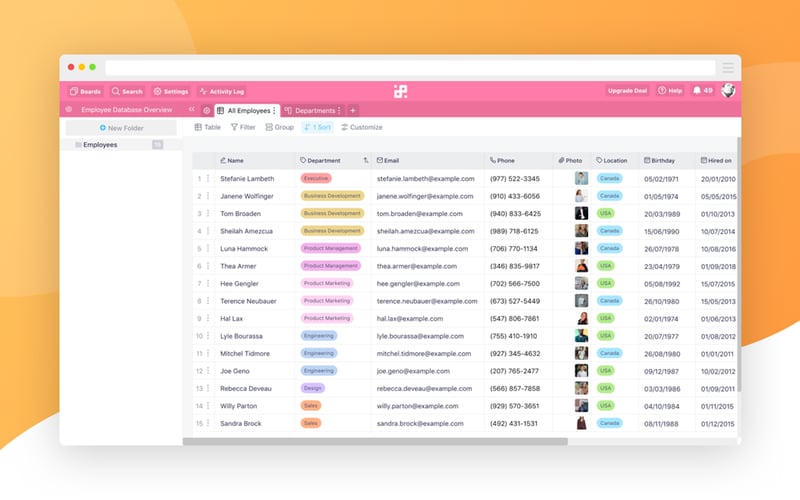Viewport: 800px width, 500px height.
Task: Click the eye icon beside Employee Database Overview
Action: point(69,109)
